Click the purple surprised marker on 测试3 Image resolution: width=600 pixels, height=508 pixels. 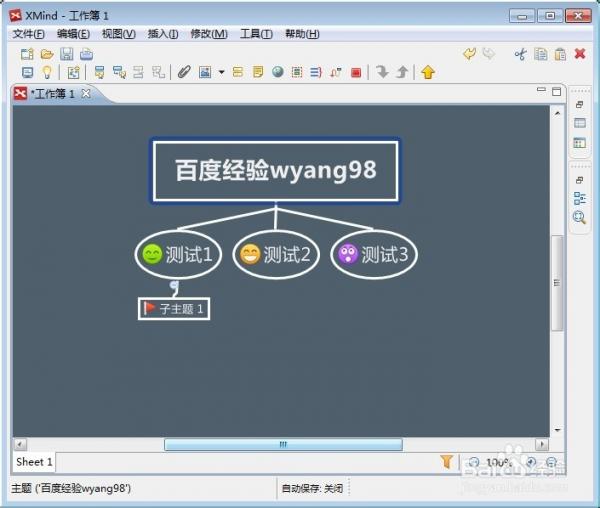(348, 254)
